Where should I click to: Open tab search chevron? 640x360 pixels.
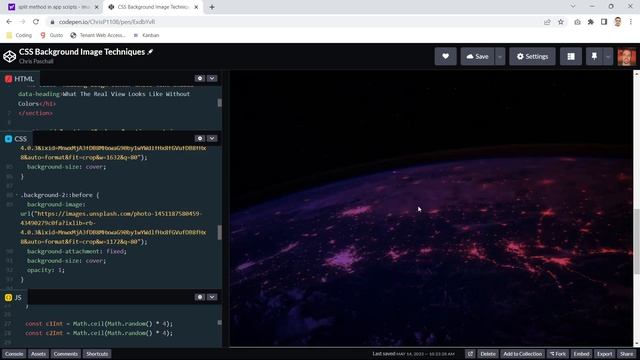point(573,6)
